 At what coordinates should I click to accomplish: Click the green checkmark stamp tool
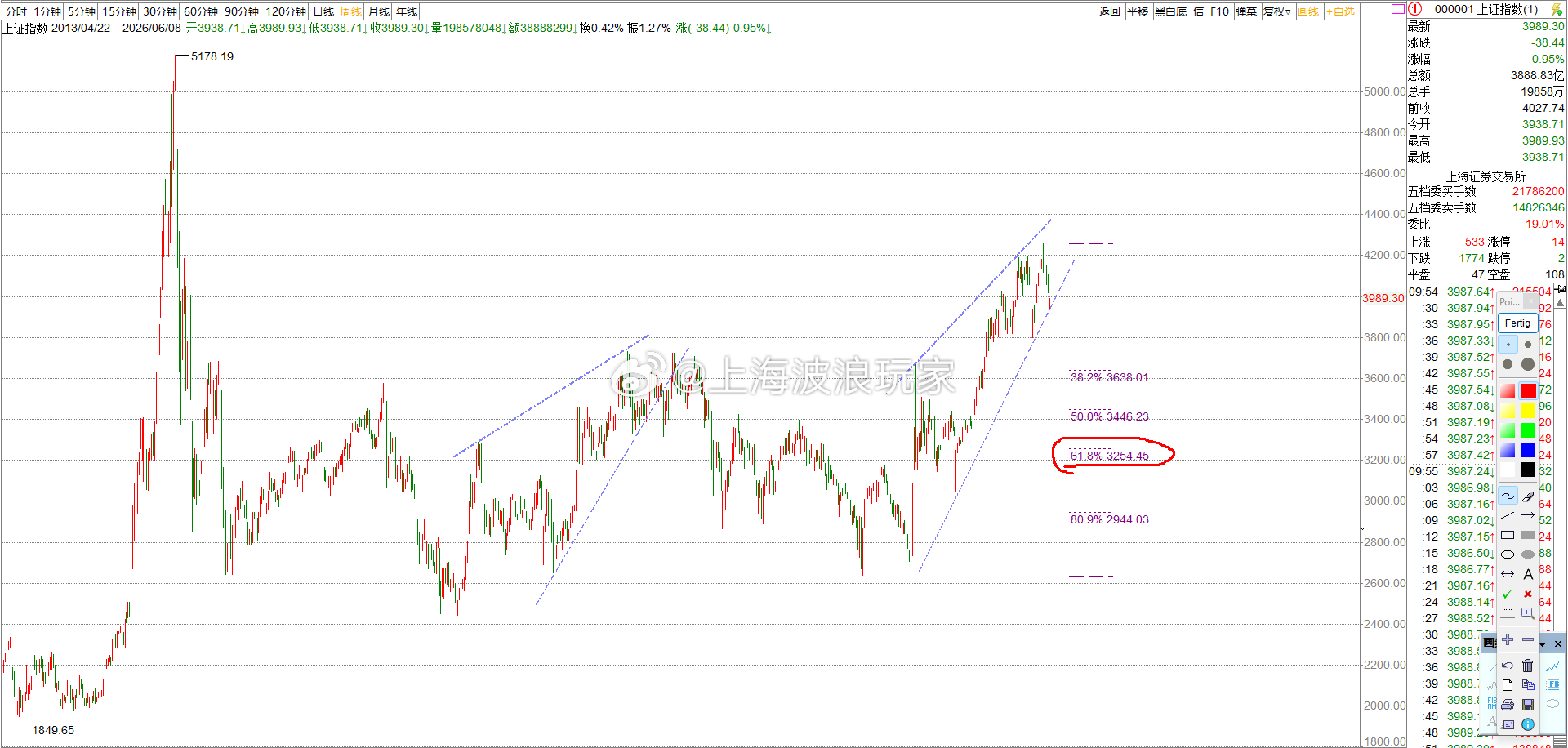click(x=1508, y=594)
